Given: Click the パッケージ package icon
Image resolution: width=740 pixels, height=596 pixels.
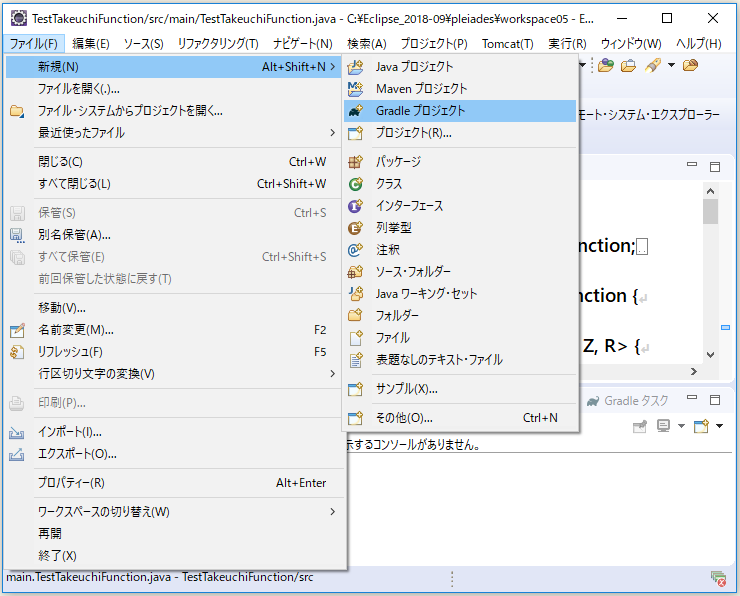Looking at the screenshot, I should tap(355, 162).
